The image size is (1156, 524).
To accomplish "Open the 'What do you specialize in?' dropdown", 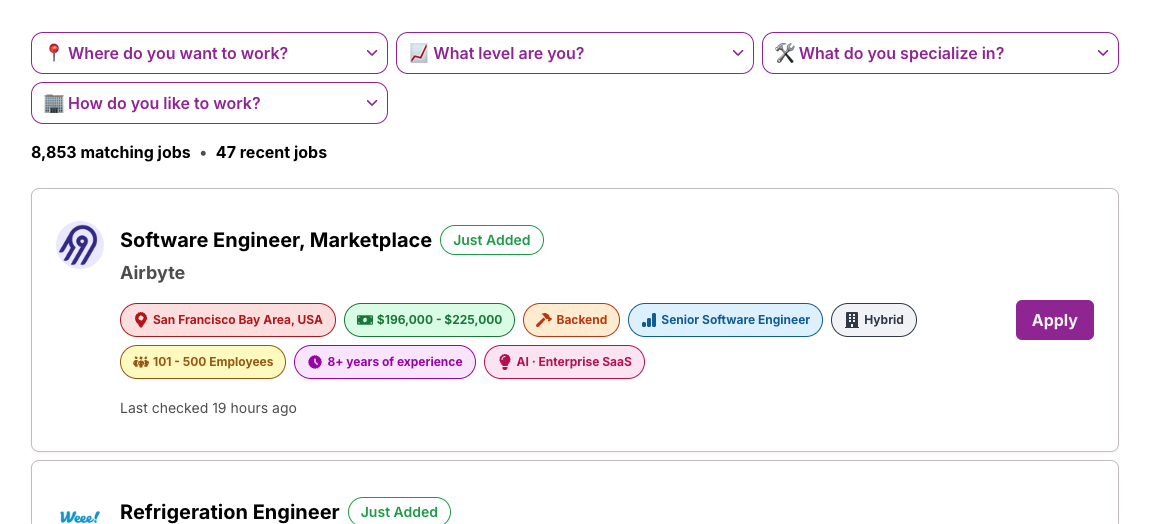I will (940, 53).
